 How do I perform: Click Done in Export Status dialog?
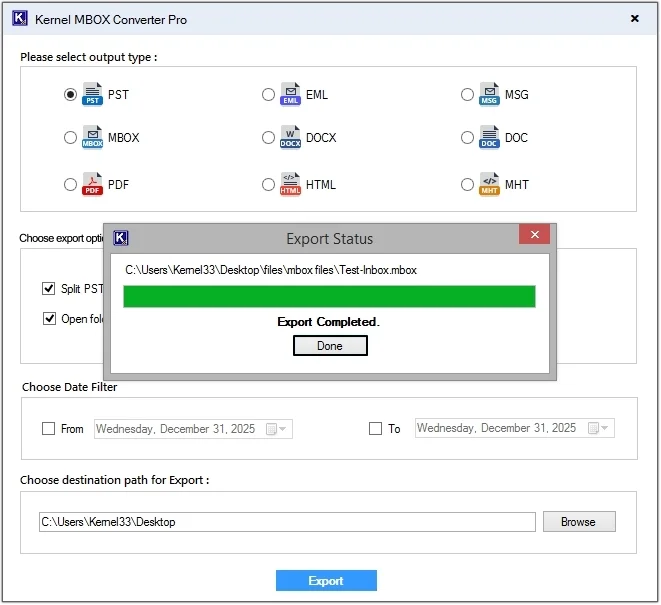click(x=330, y=346)
